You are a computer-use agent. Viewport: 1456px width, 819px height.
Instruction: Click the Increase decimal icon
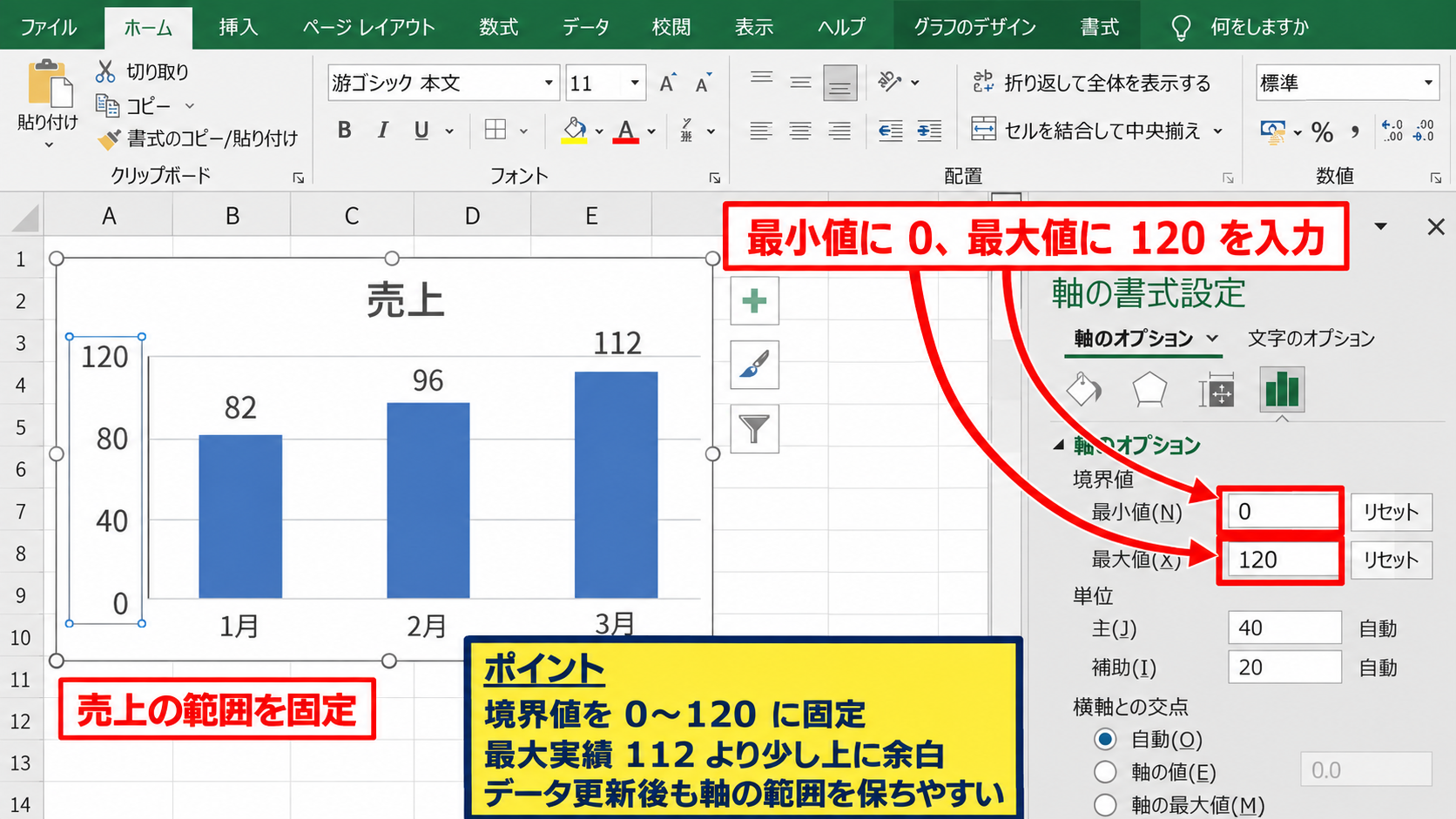[x=1392, y=131]
